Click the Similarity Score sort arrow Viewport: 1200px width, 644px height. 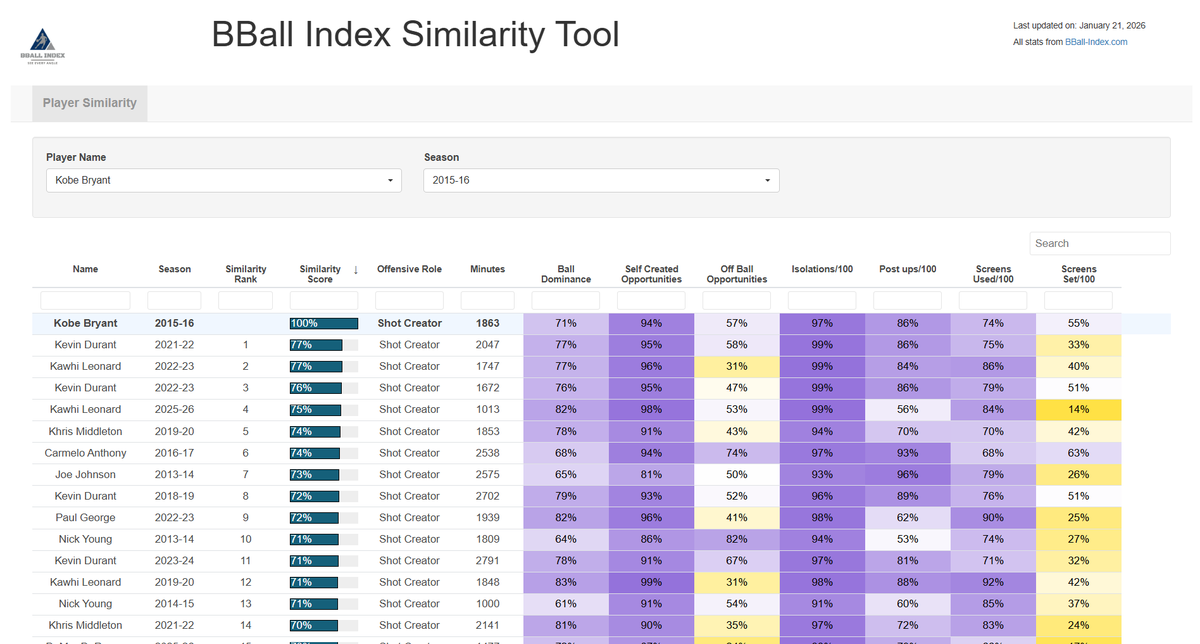tap(356, 269)
